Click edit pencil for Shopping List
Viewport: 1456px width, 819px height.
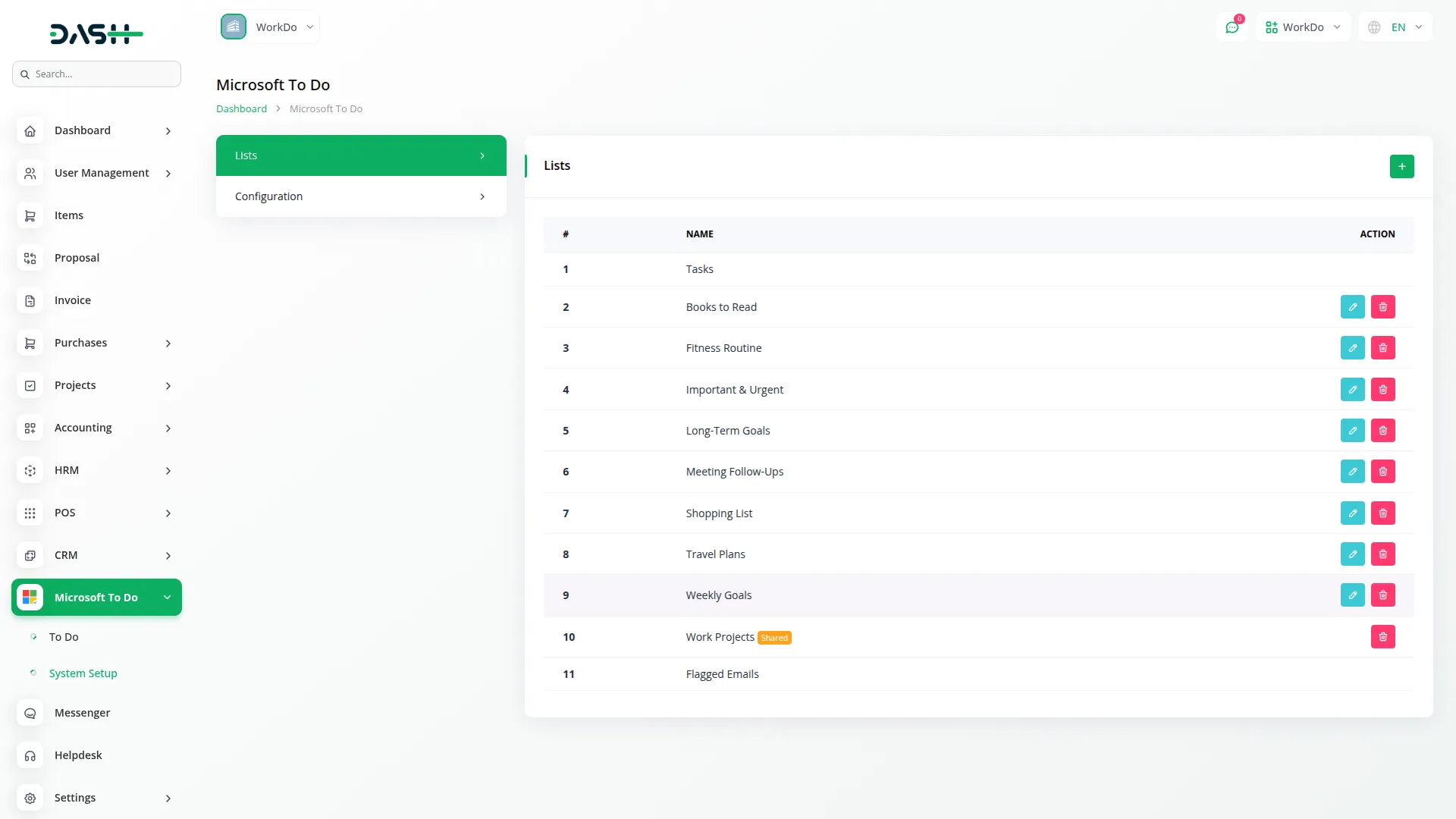[x=1352, y=513]
